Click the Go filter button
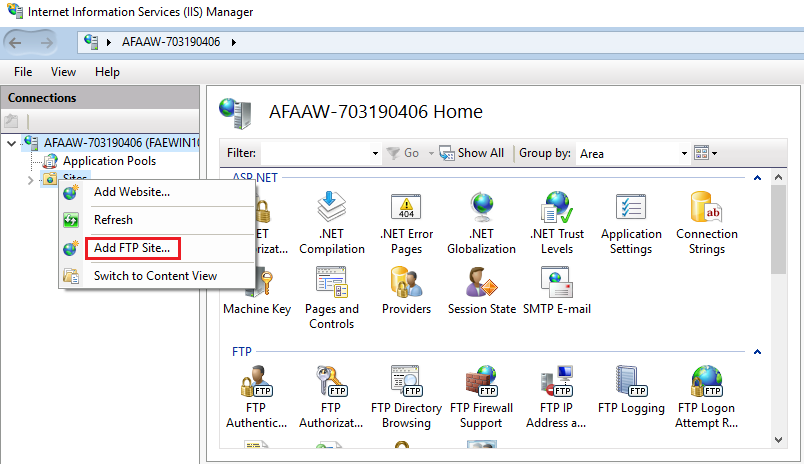Screen dimensions: 804x464 [x=404, y=153]
